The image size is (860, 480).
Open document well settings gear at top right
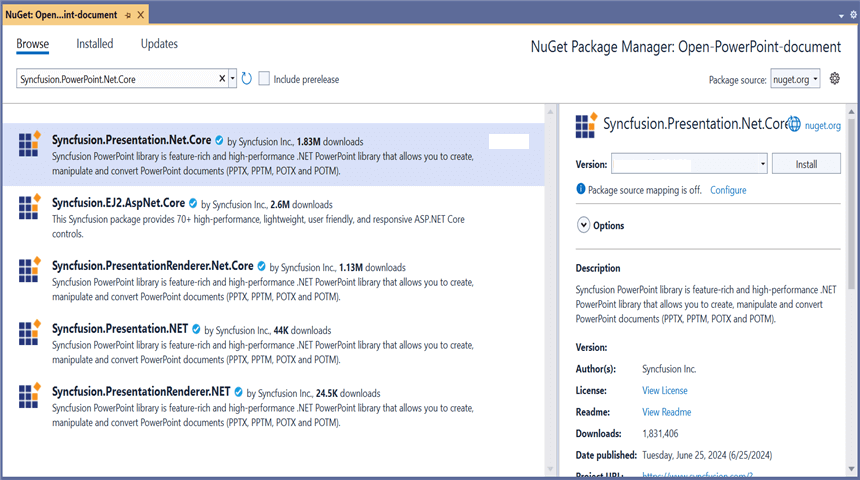tap(853, 15)
